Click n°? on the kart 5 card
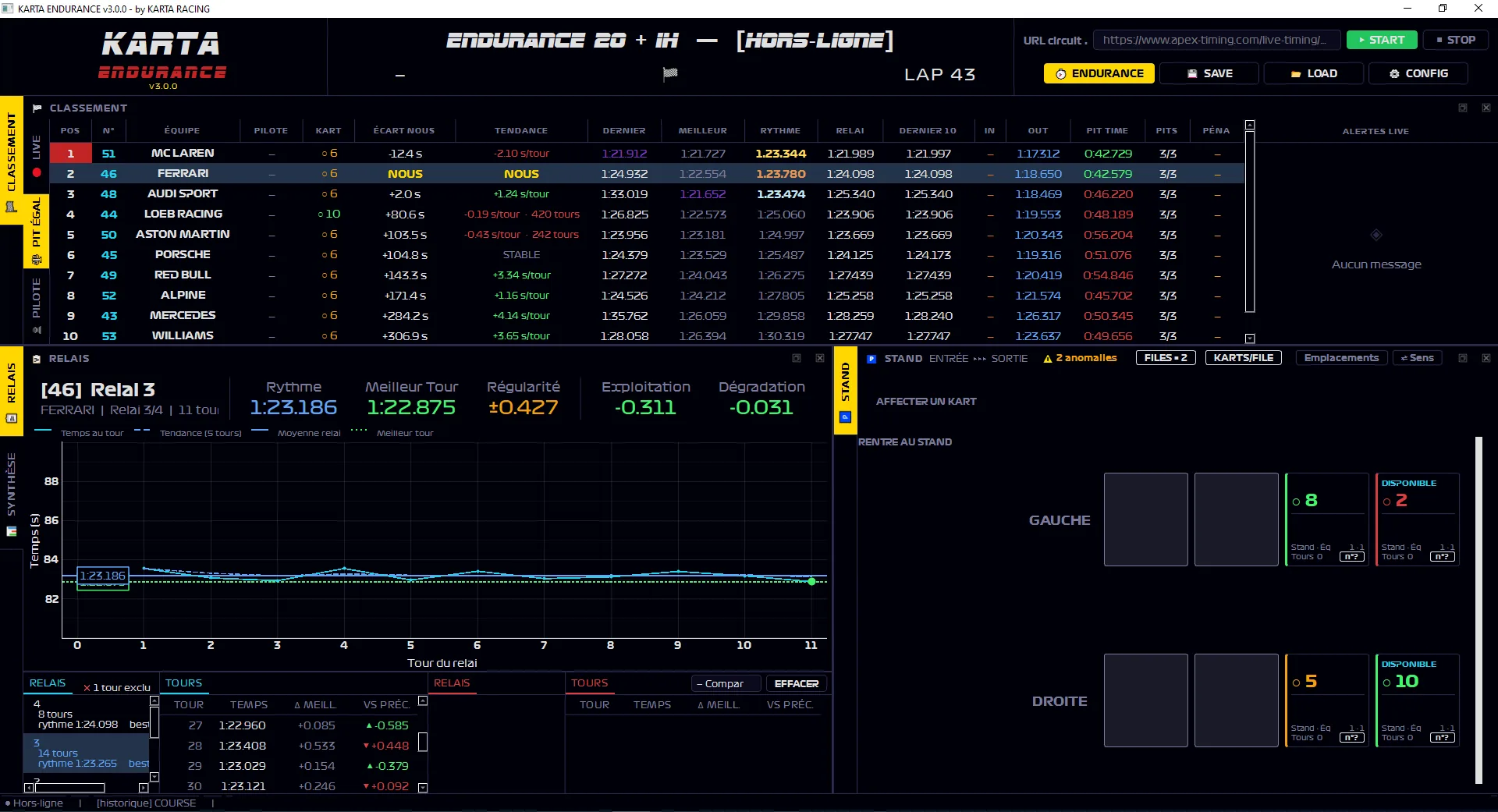 click(x=1352, y=738)
